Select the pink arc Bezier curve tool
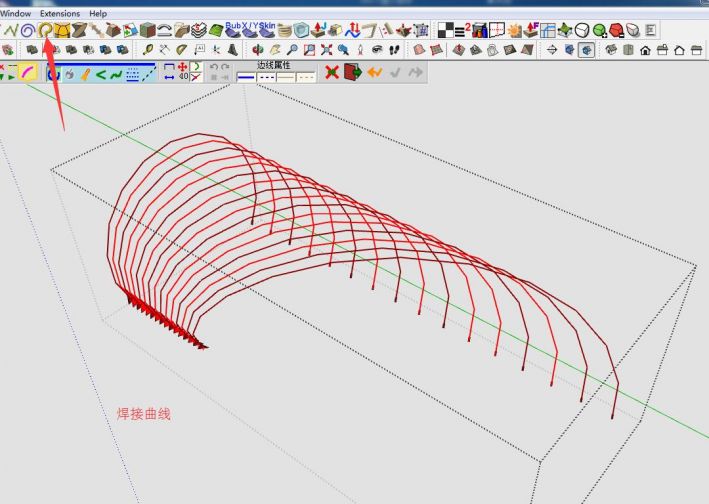The height and width of the screenshot is (504, 709). pyautogui.click(x=28, y=72)
